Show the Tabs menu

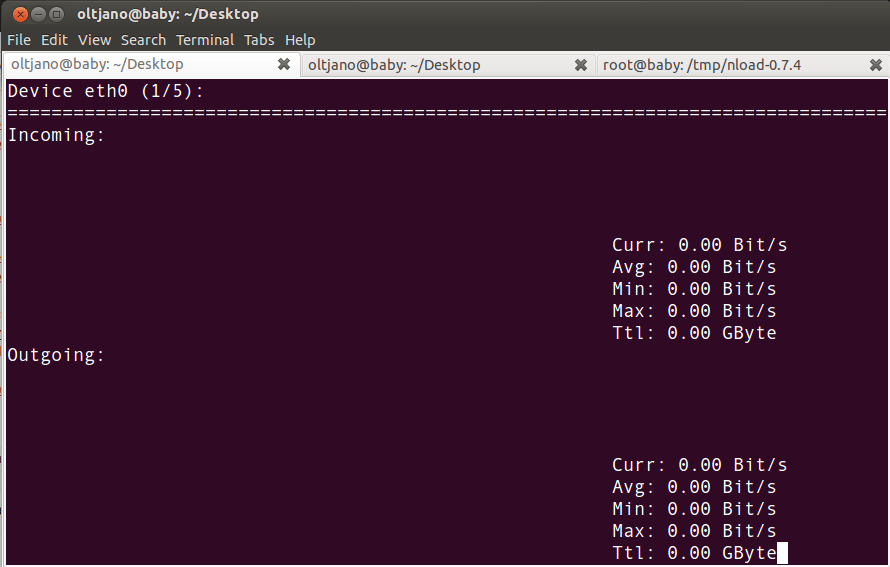point(259,40)
